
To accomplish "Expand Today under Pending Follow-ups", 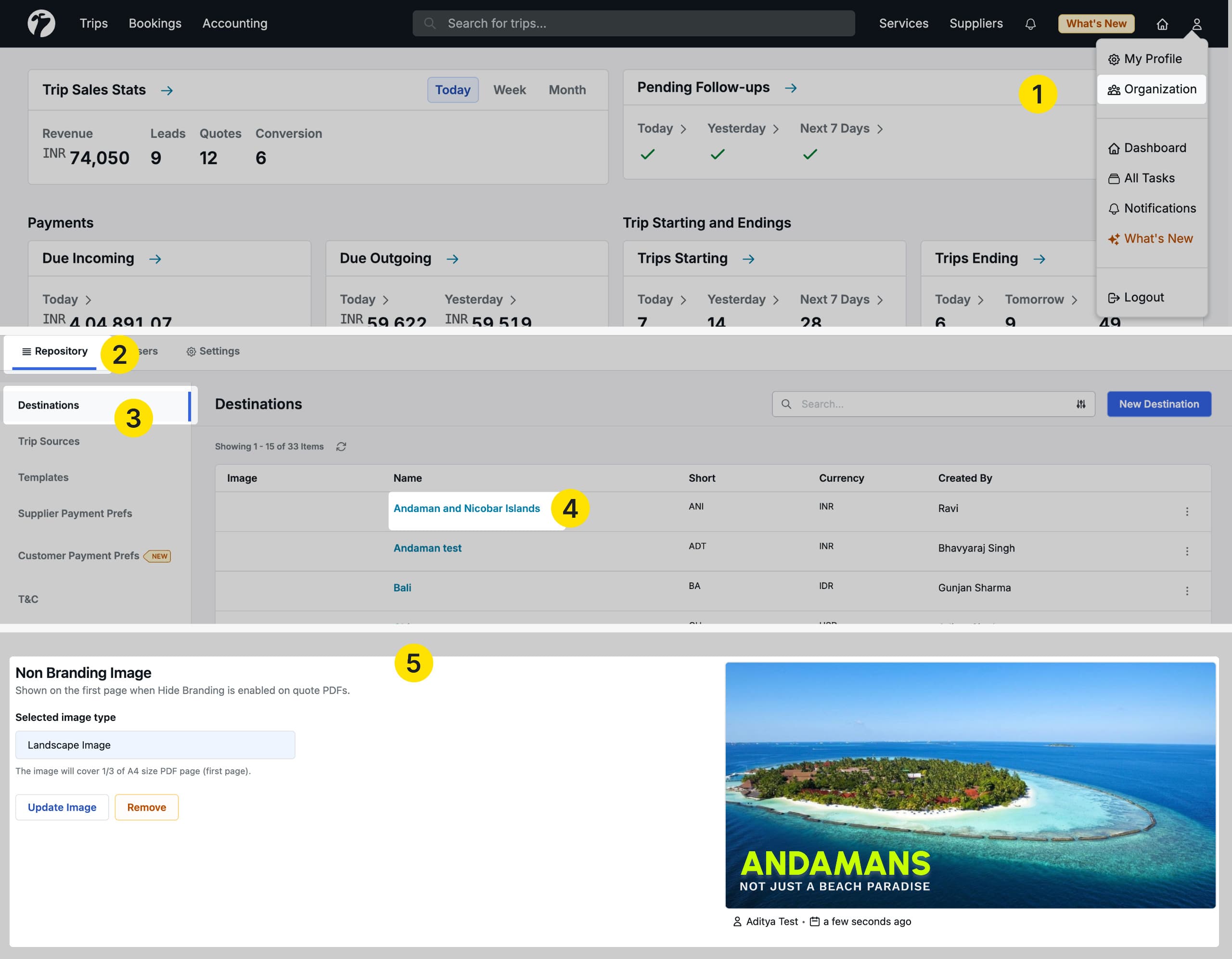I will click(662, 128).
